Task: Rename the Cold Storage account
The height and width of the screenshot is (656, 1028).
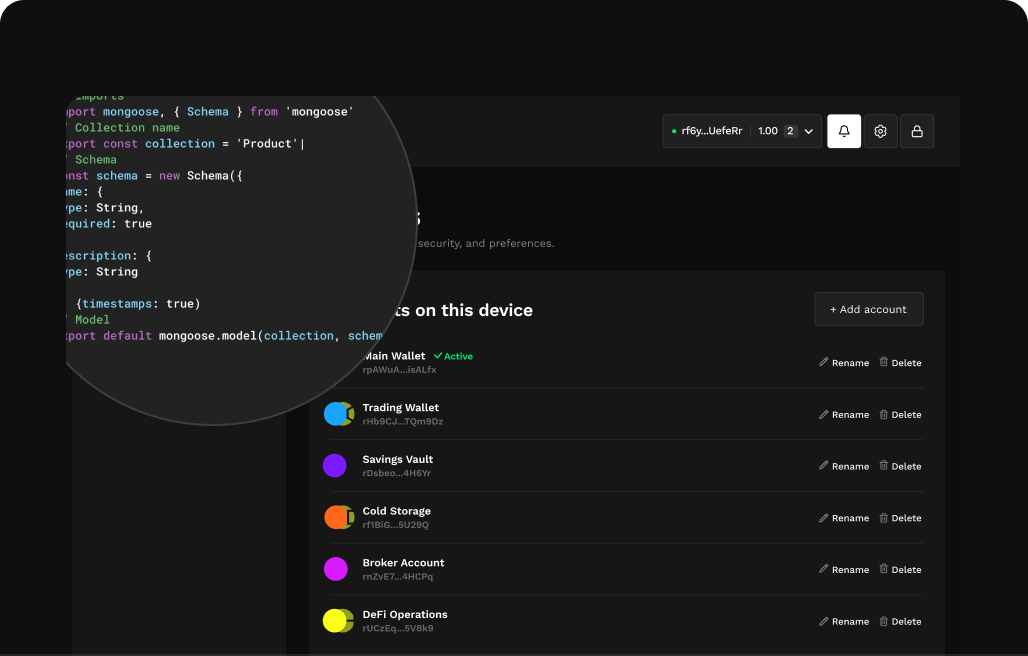Action: click(844, 518)
